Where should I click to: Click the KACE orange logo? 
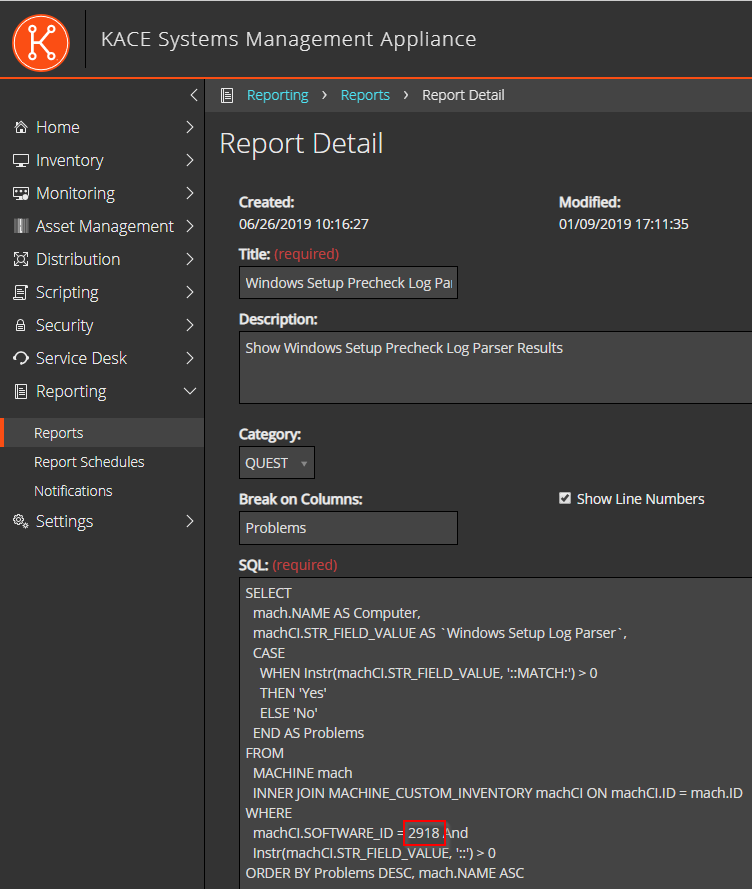point(41,43)
